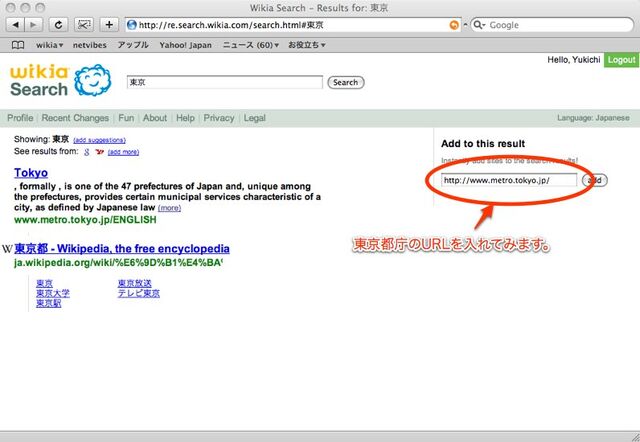Go forward with the browser forward arrow
640x442 pixels.
click(x=33, y=25)
